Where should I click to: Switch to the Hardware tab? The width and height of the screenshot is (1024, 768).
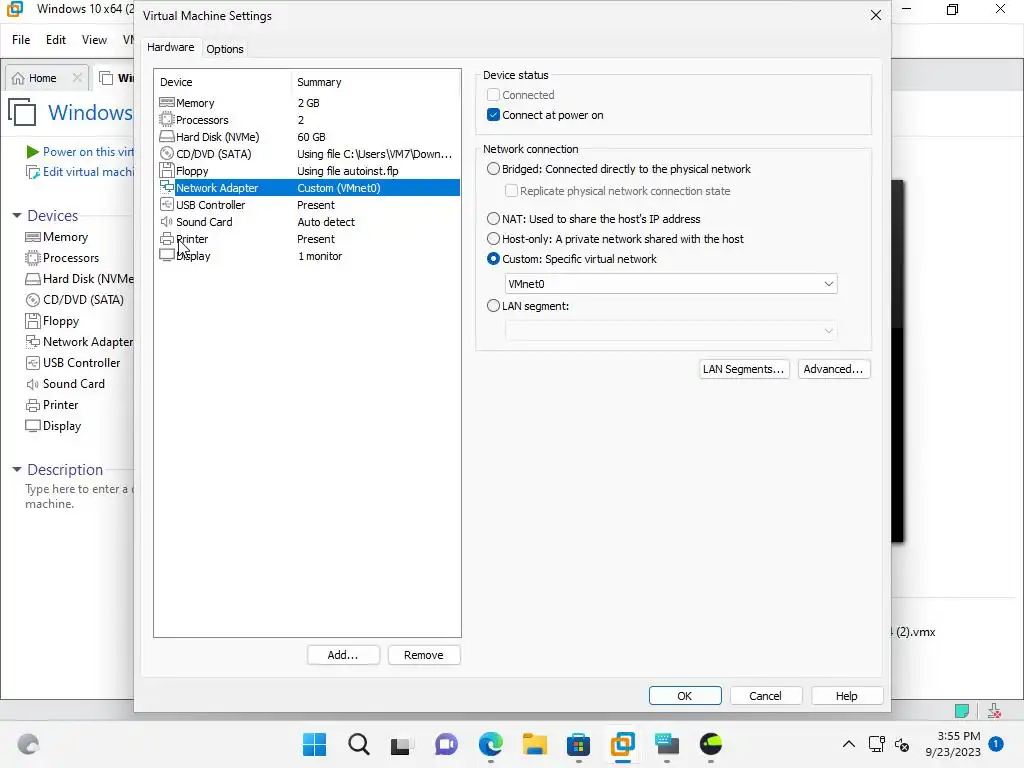point(170,47)
